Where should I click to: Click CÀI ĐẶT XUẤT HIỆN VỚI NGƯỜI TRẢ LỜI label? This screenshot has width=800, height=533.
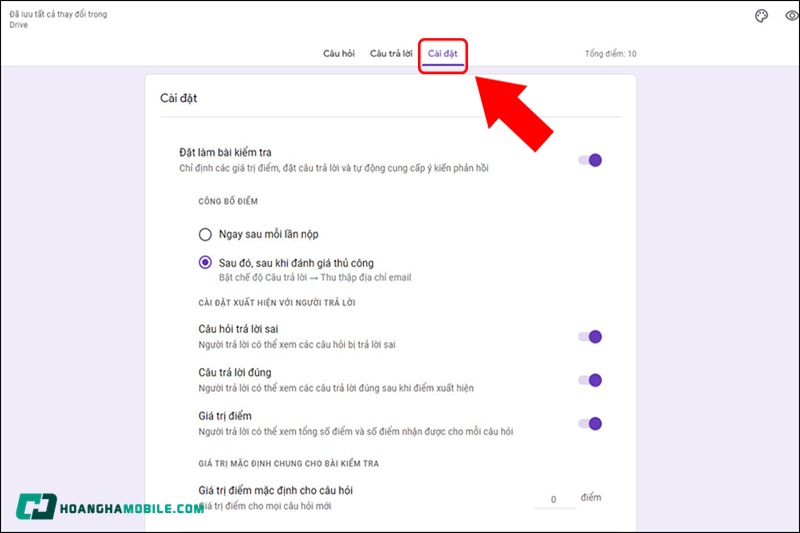pos(277,302)
